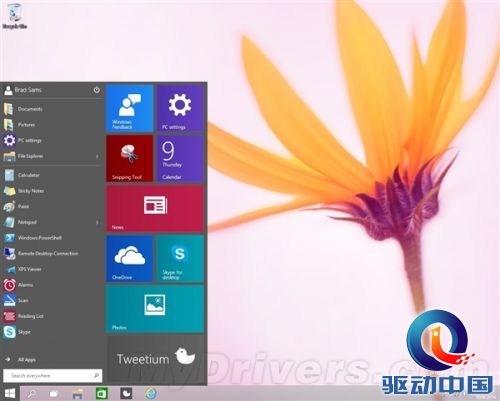
Task: Launch PC settings from the left app list
Action: 52,140
